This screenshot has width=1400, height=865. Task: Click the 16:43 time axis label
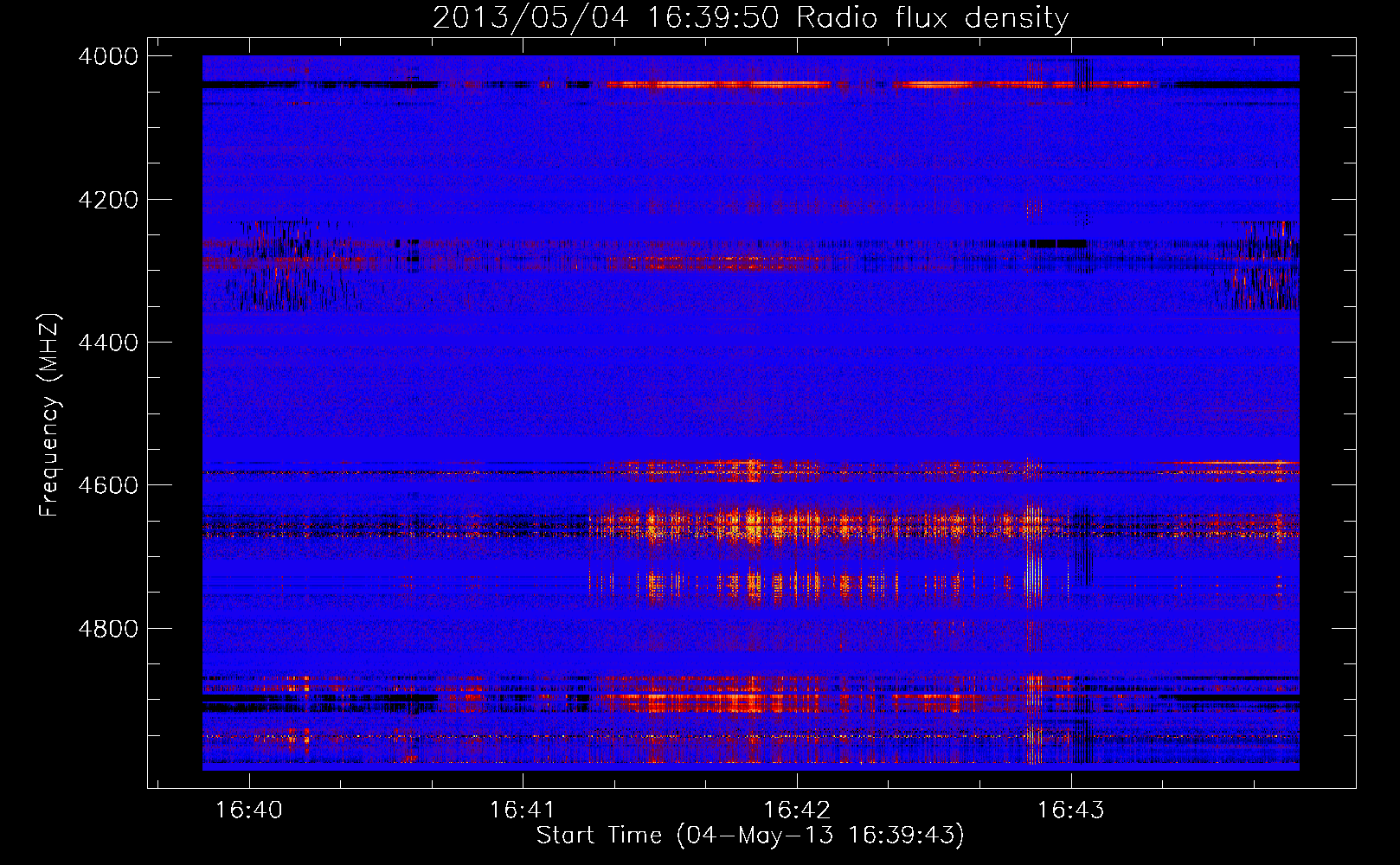pyautogui.click(x=1070, y=810)
